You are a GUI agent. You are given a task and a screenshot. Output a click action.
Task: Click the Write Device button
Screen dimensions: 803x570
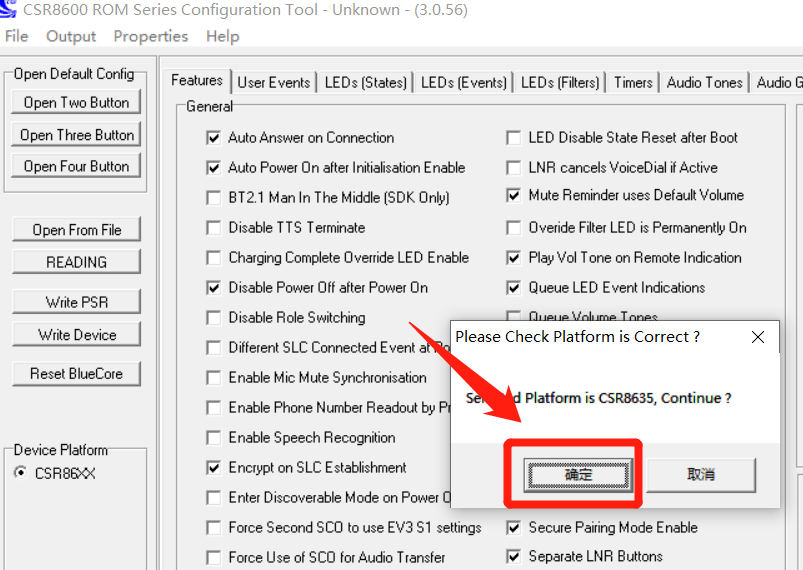[x=76, y=334]
